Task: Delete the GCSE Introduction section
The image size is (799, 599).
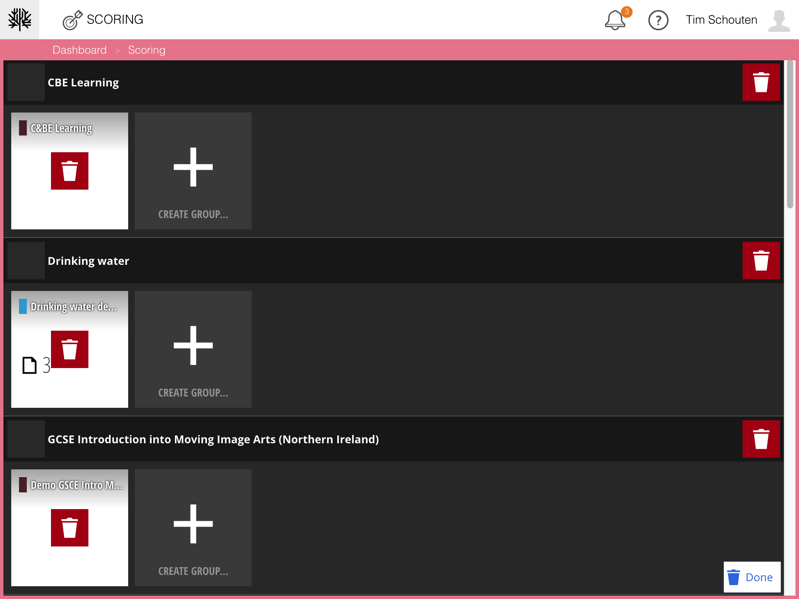Action: (x=761, y=439)
